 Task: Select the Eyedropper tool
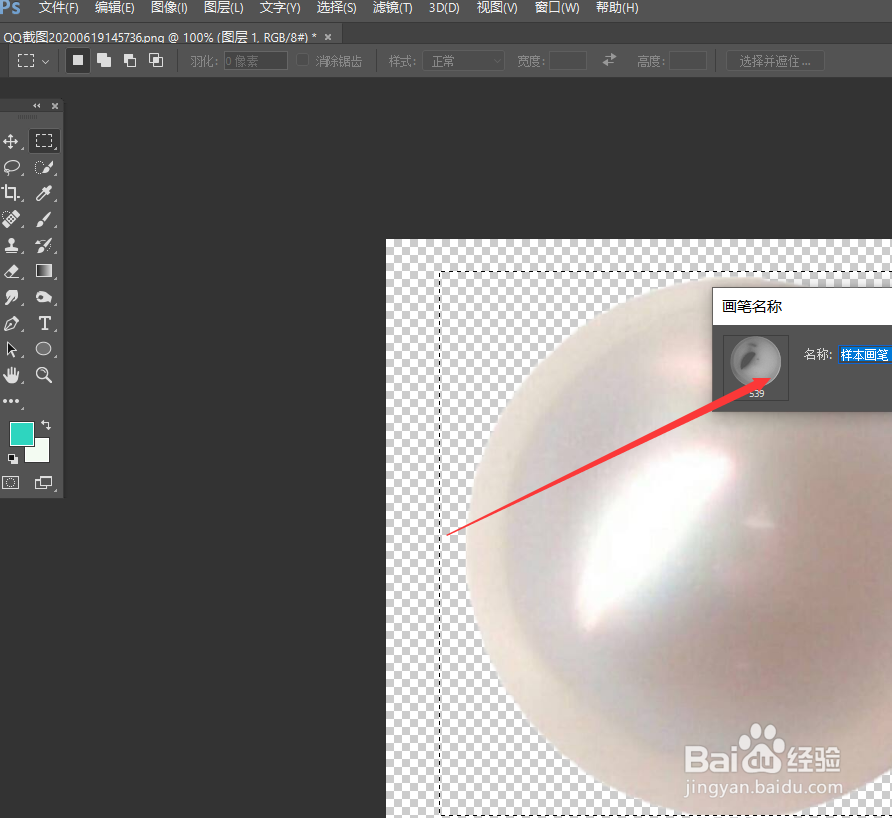pos(44,193)
